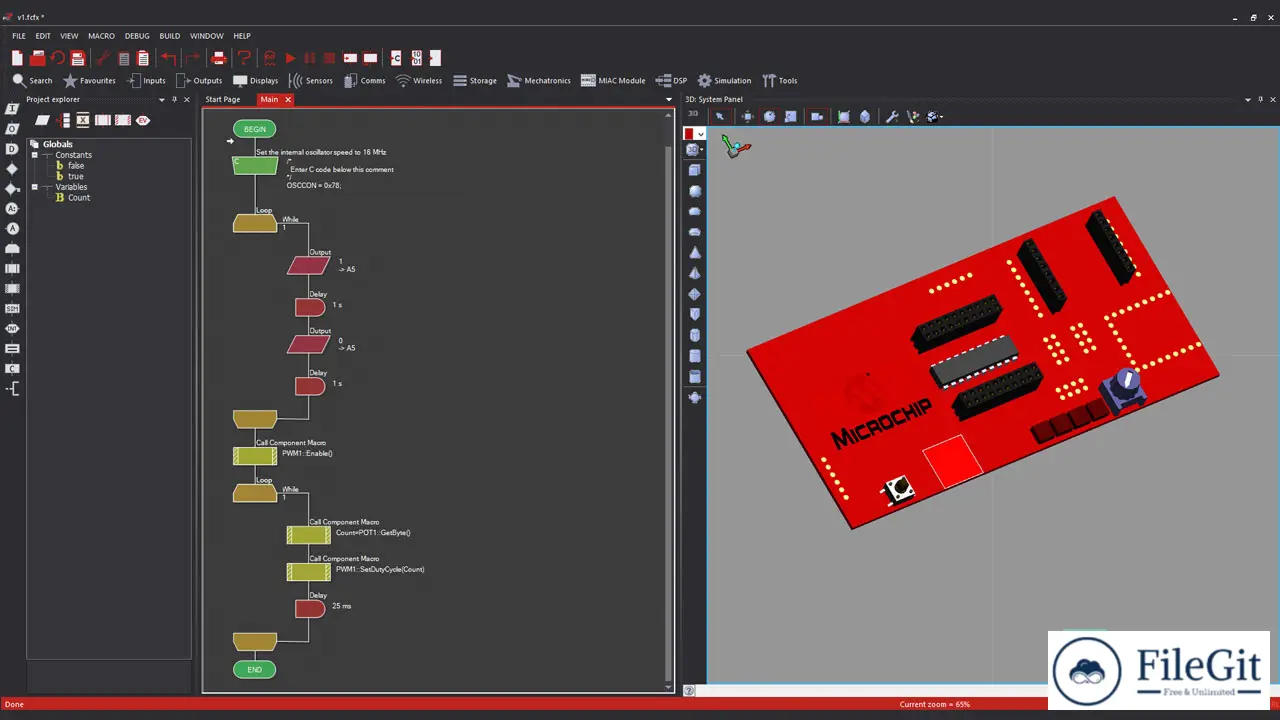Screen dimensions: 1280x720
Task: Close the Main tab
Action: (288, 99)
